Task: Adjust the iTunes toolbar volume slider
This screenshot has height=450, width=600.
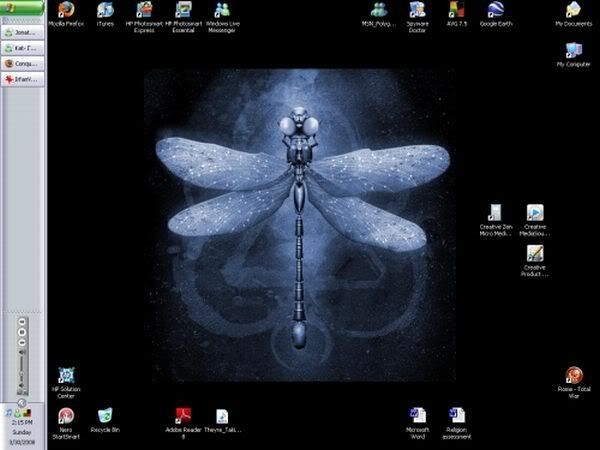Action: point(22,369)
